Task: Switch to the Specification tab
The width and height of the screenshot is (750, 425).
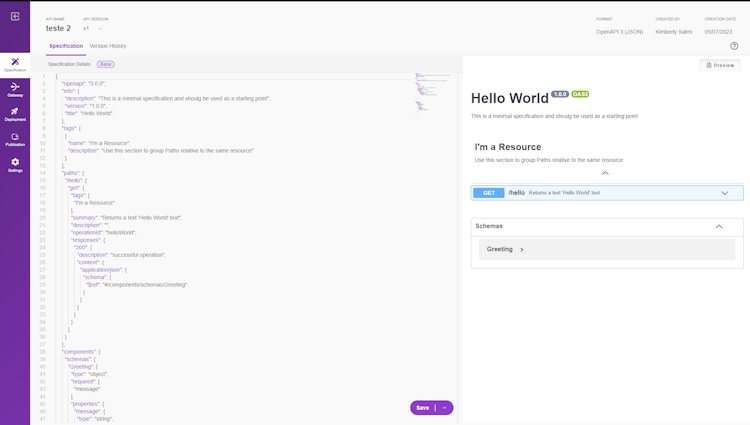Action: 66,46
